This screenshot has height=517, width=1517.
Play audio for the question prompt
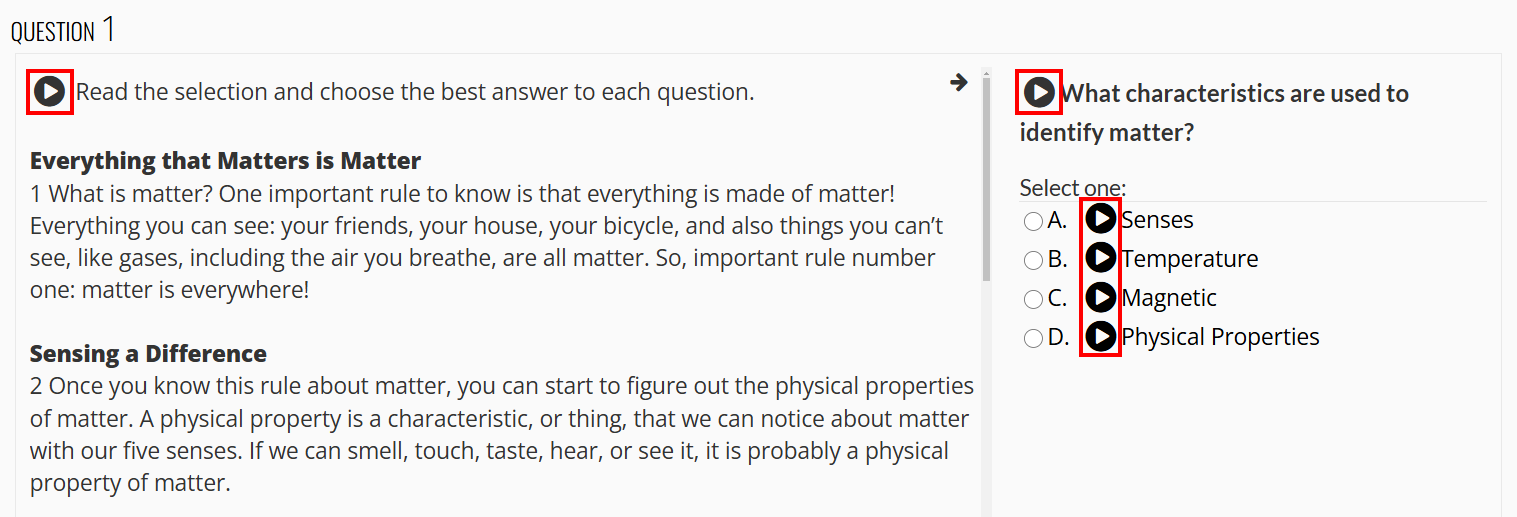point(1039,93)
